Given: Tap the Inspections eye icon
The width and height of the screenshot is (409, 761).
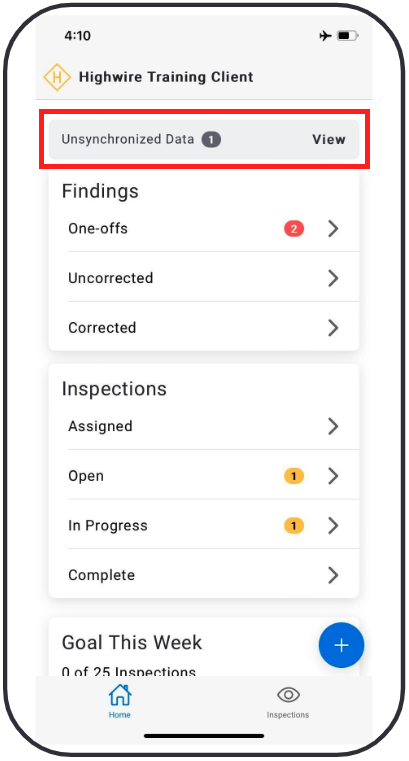Looking at the screenshot, I should pyautogui.click(x=288, y=695).
